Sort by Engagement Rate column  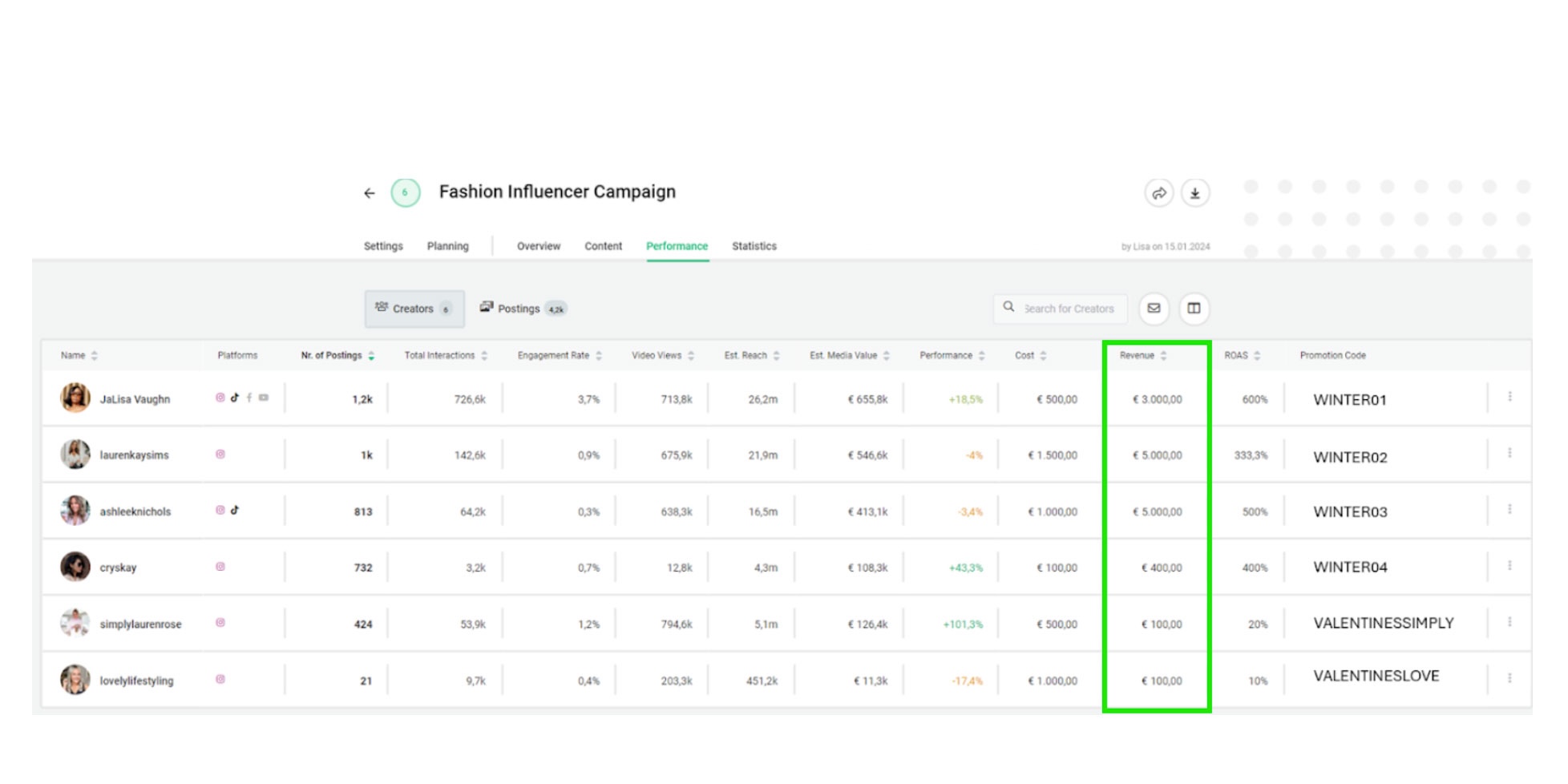[600, 355]
